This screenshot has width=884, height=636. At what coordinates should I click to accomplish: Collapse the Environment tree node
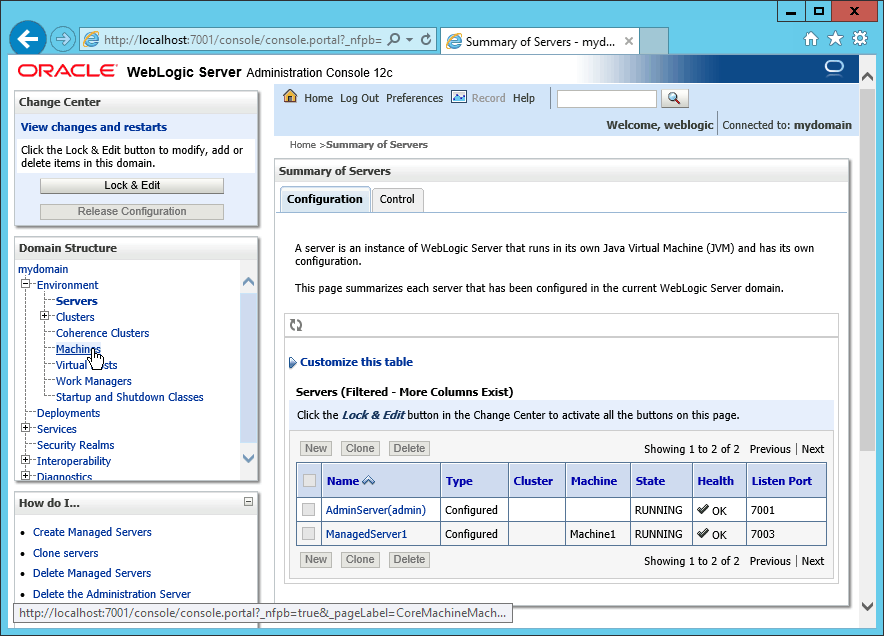(x=26, y=285)
